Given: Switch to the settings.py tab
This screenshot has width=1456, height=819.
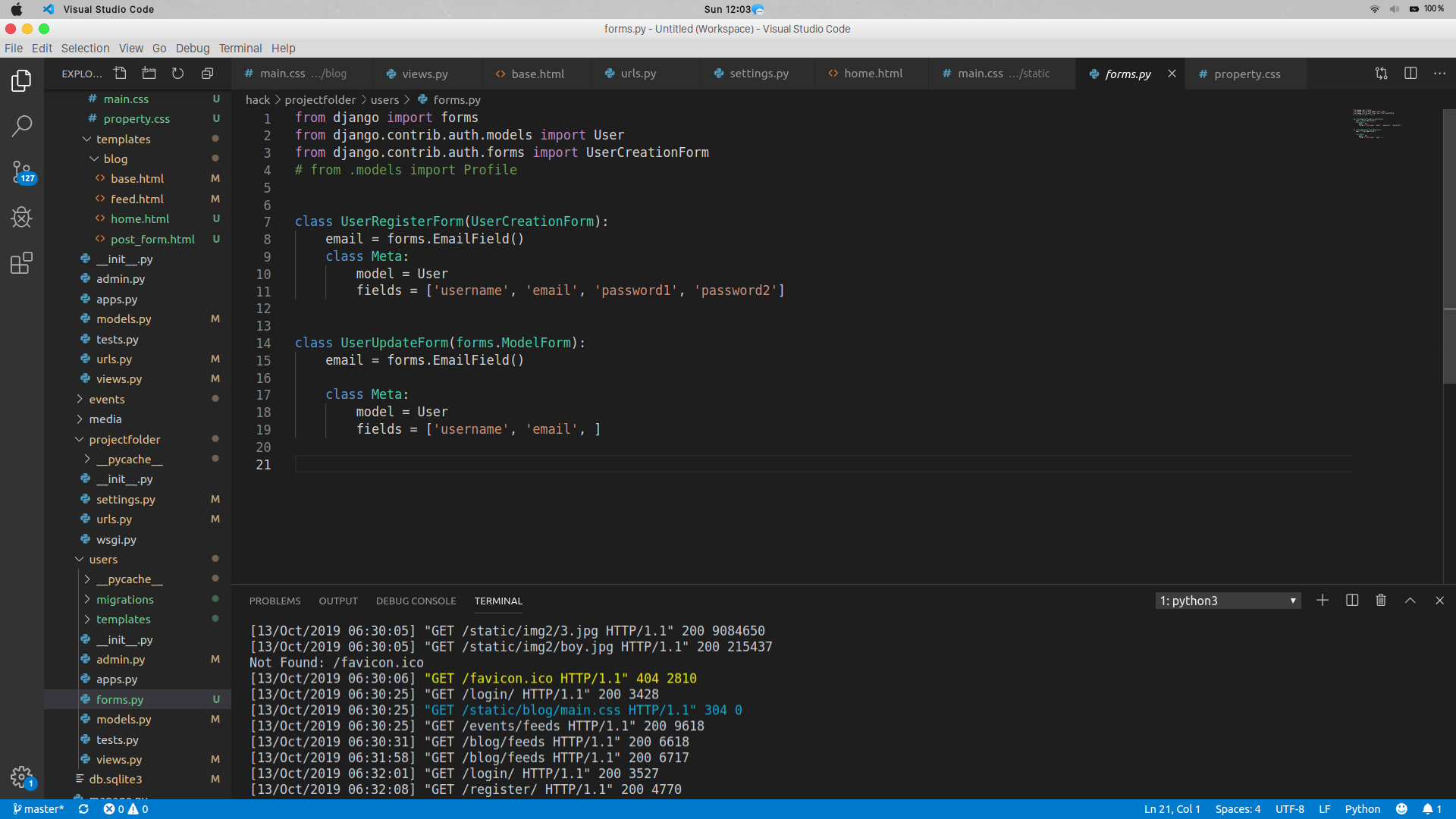Looking at the screenshot, I should 758,74.
